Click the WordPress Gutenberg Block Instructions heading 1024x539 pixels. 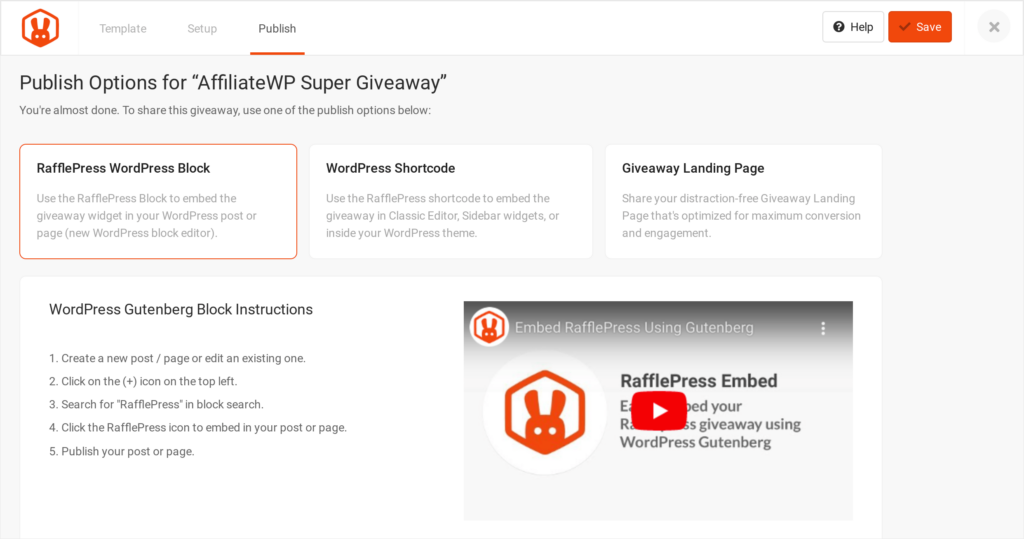point(181,310)
